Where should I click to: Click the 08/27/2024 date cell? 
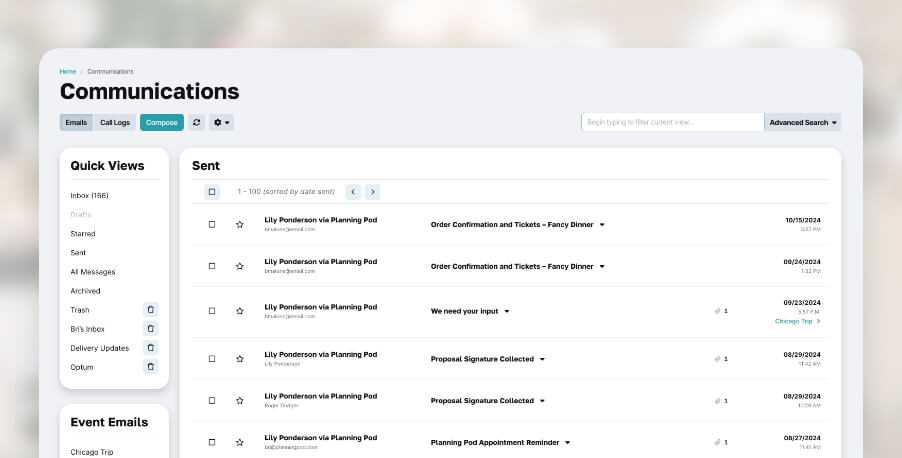tap(802, 438)
